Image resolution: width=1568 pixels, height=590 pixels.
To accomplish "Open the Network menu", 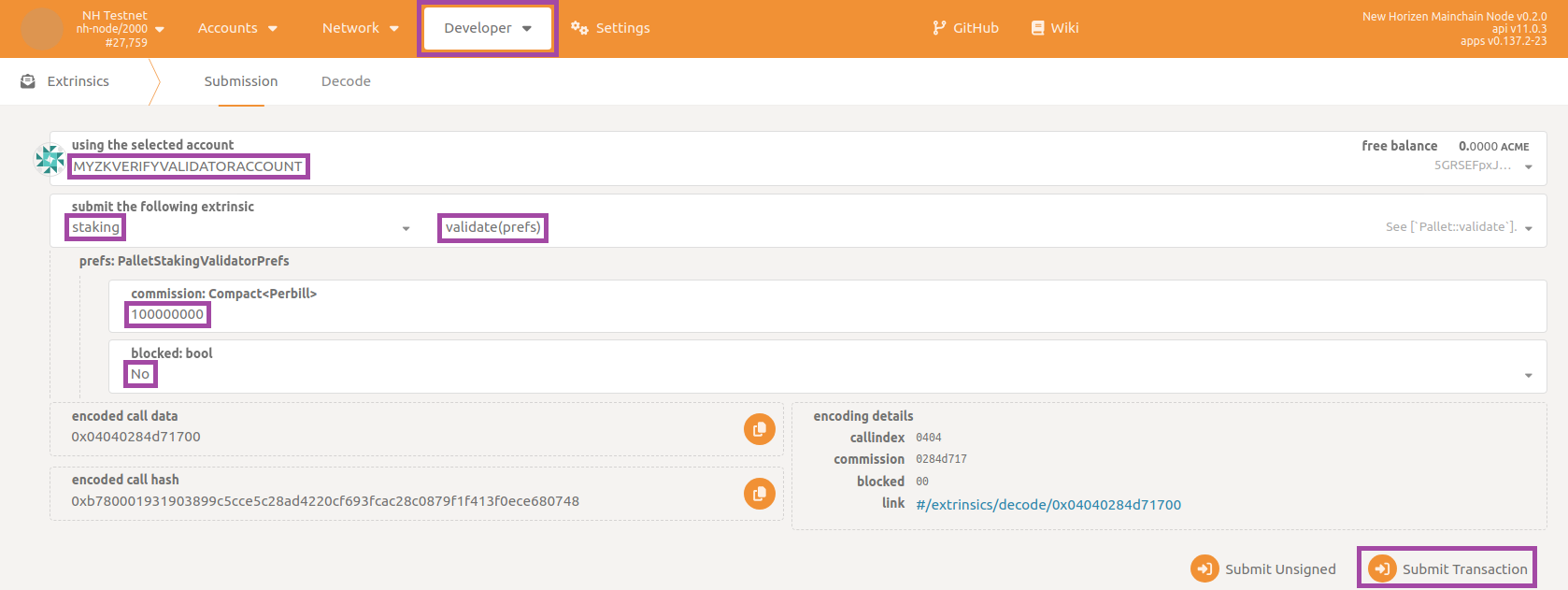I will point(360,28).
